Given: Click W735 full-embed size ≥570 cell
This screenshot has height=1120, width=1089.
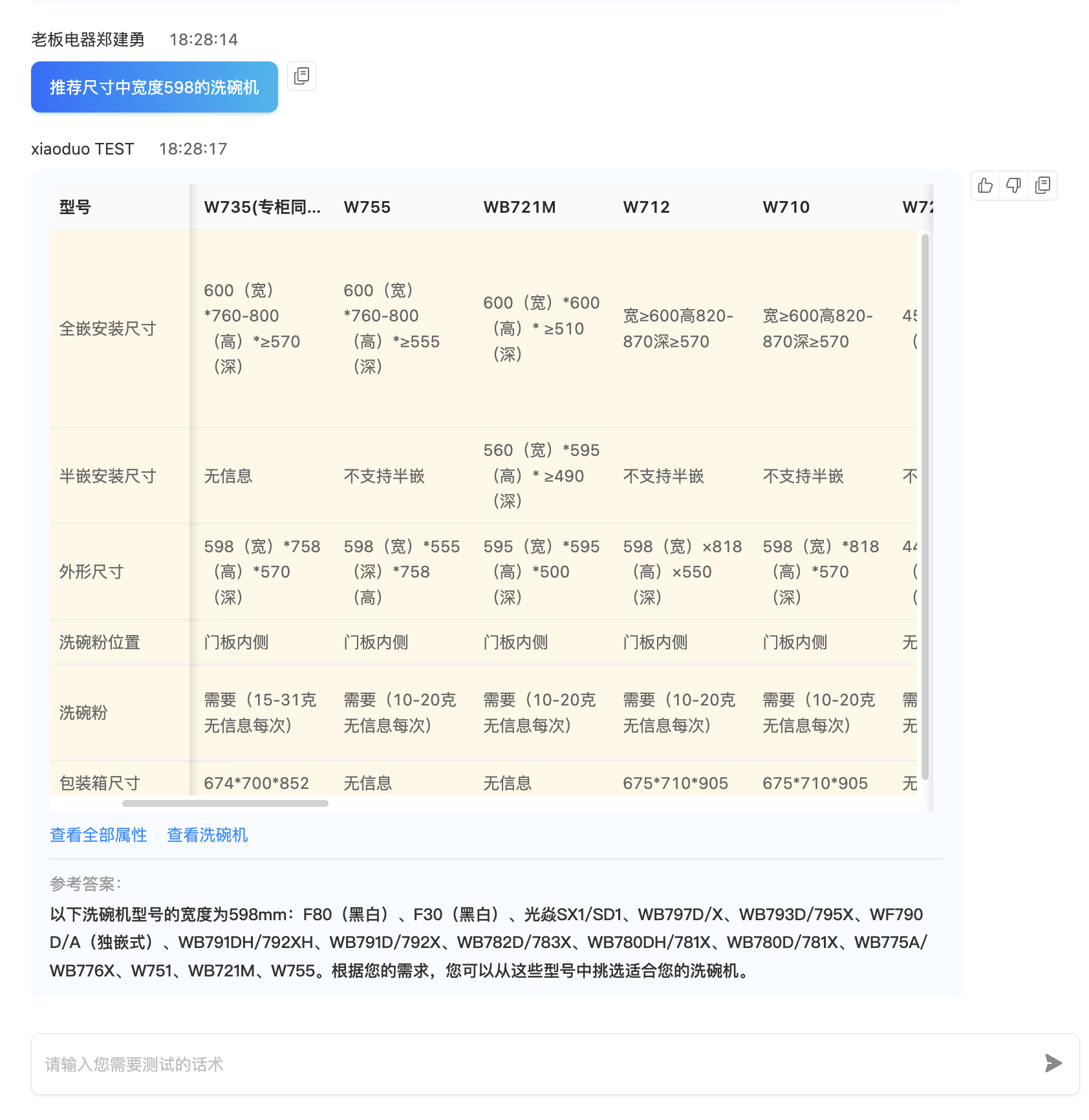Looking at the screenshot, I should point(262,328).
